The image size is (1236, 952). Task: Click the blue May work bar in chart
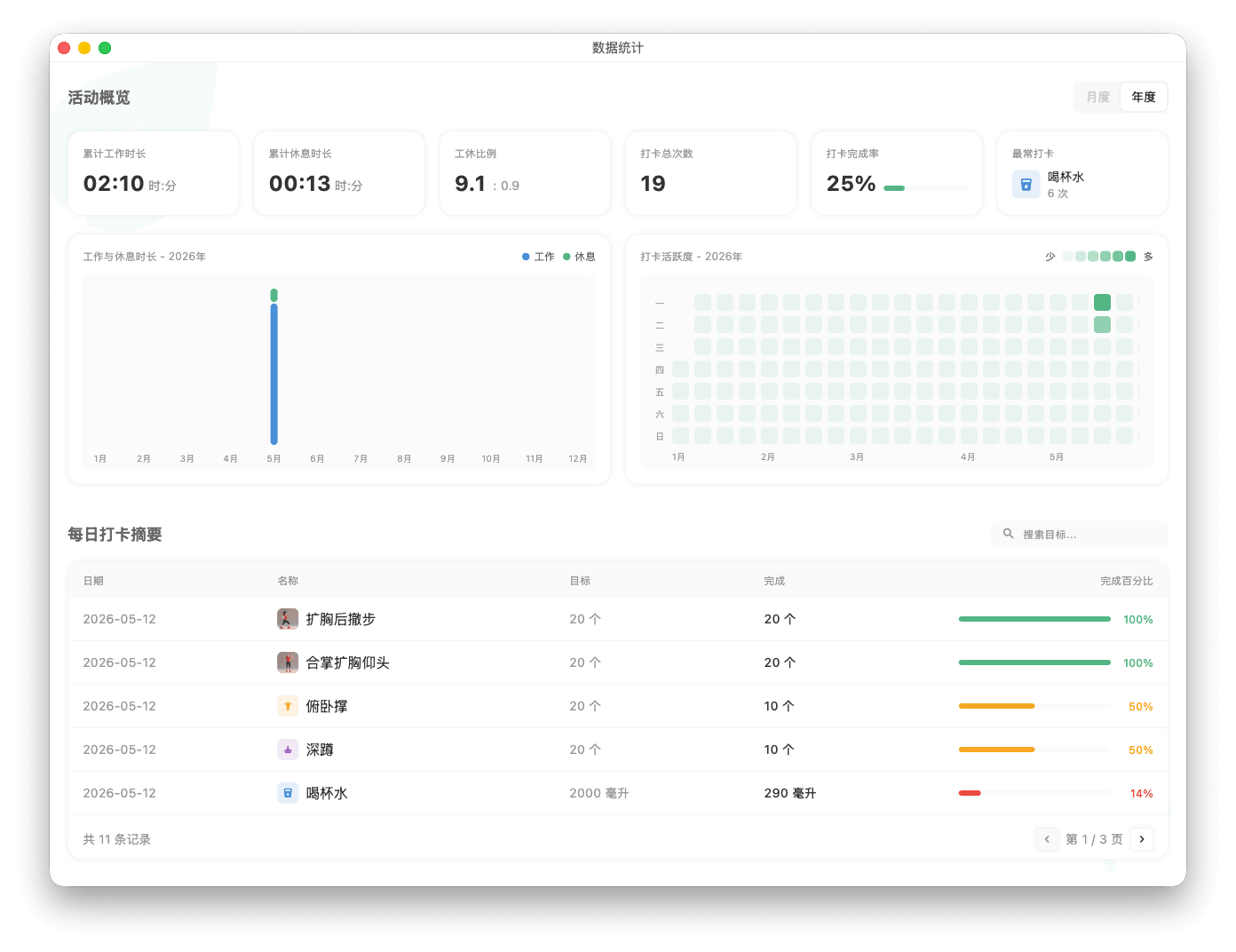coord(274,374)
